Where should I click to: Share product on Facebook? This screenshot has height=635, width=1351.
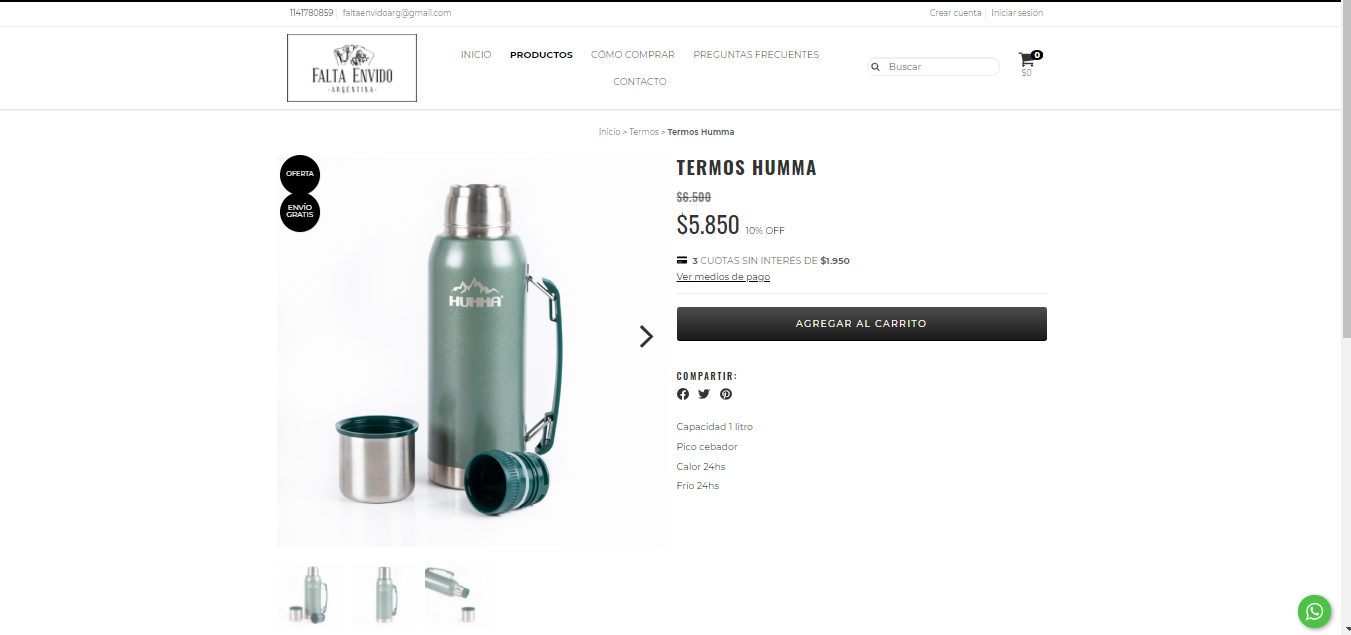tap(683, 394)
